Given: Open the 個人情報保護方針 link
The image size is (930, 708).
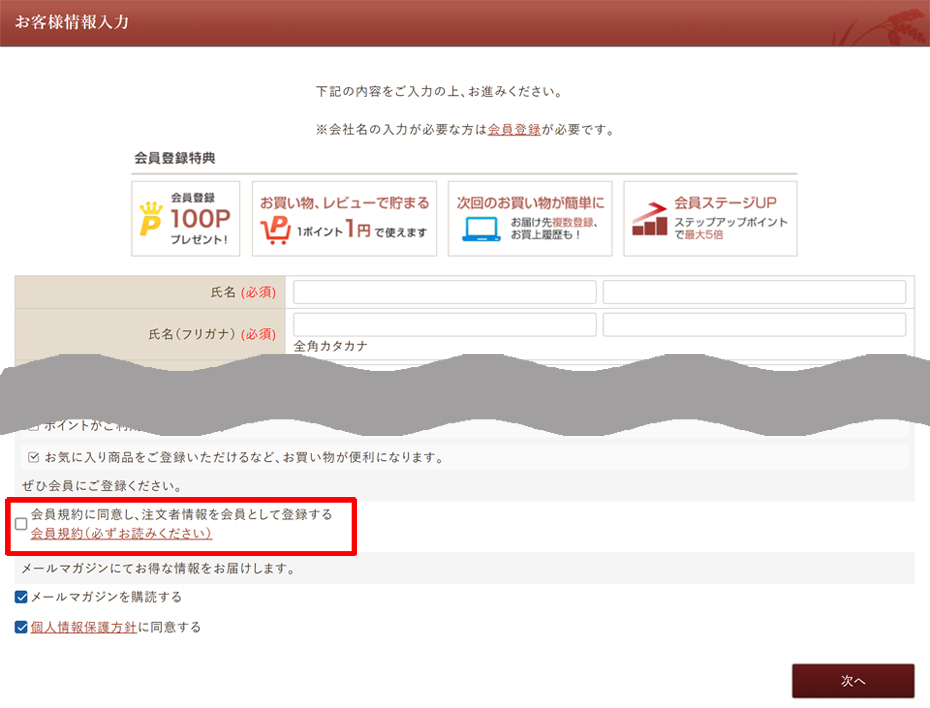Looking at the screenshot, I should coord(84,628).
